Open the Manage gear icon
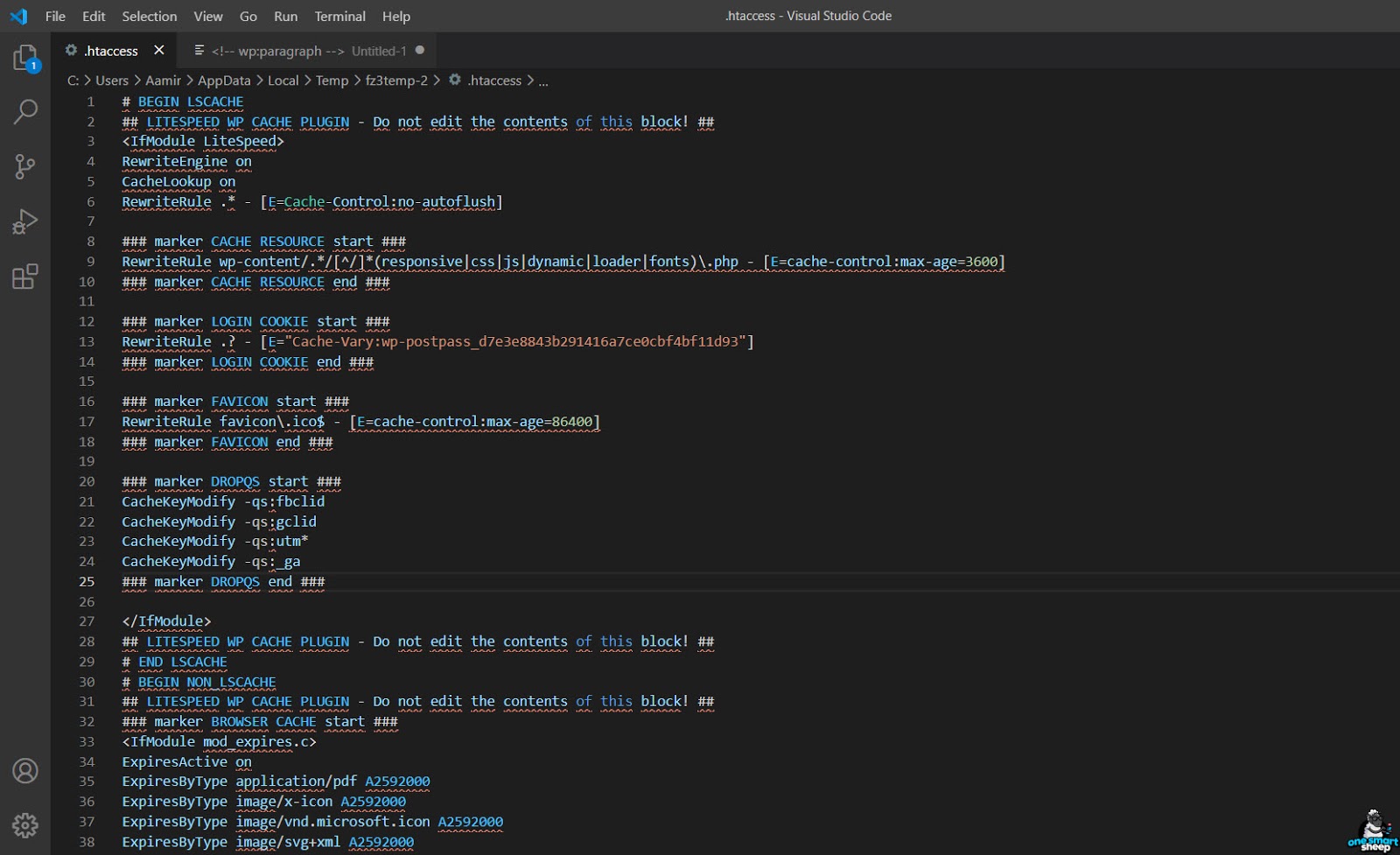This screenshot has height=855, width=1400. click(25, 825)
